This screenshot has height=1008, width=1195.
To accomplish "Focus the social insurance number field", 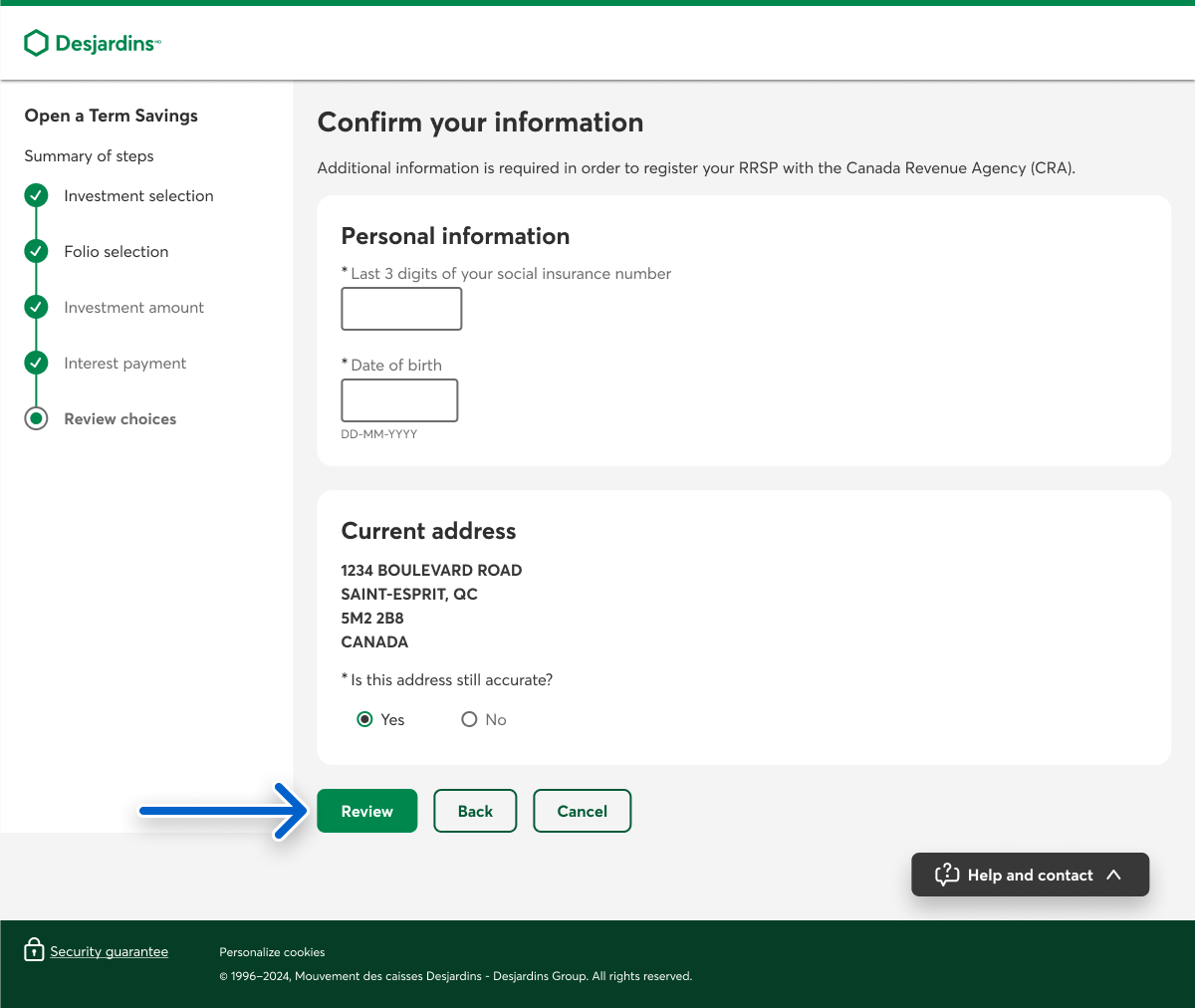I will 401,309.
